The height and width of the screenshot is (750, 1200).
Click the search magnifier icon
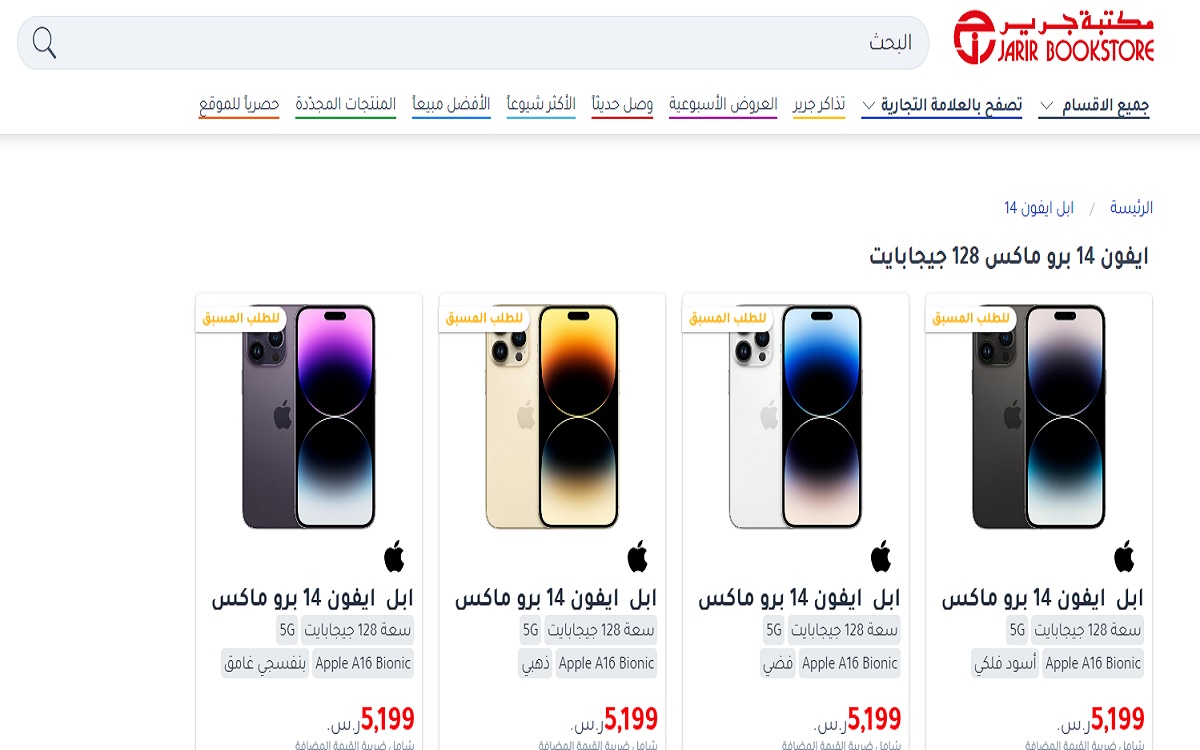[44, 43]
